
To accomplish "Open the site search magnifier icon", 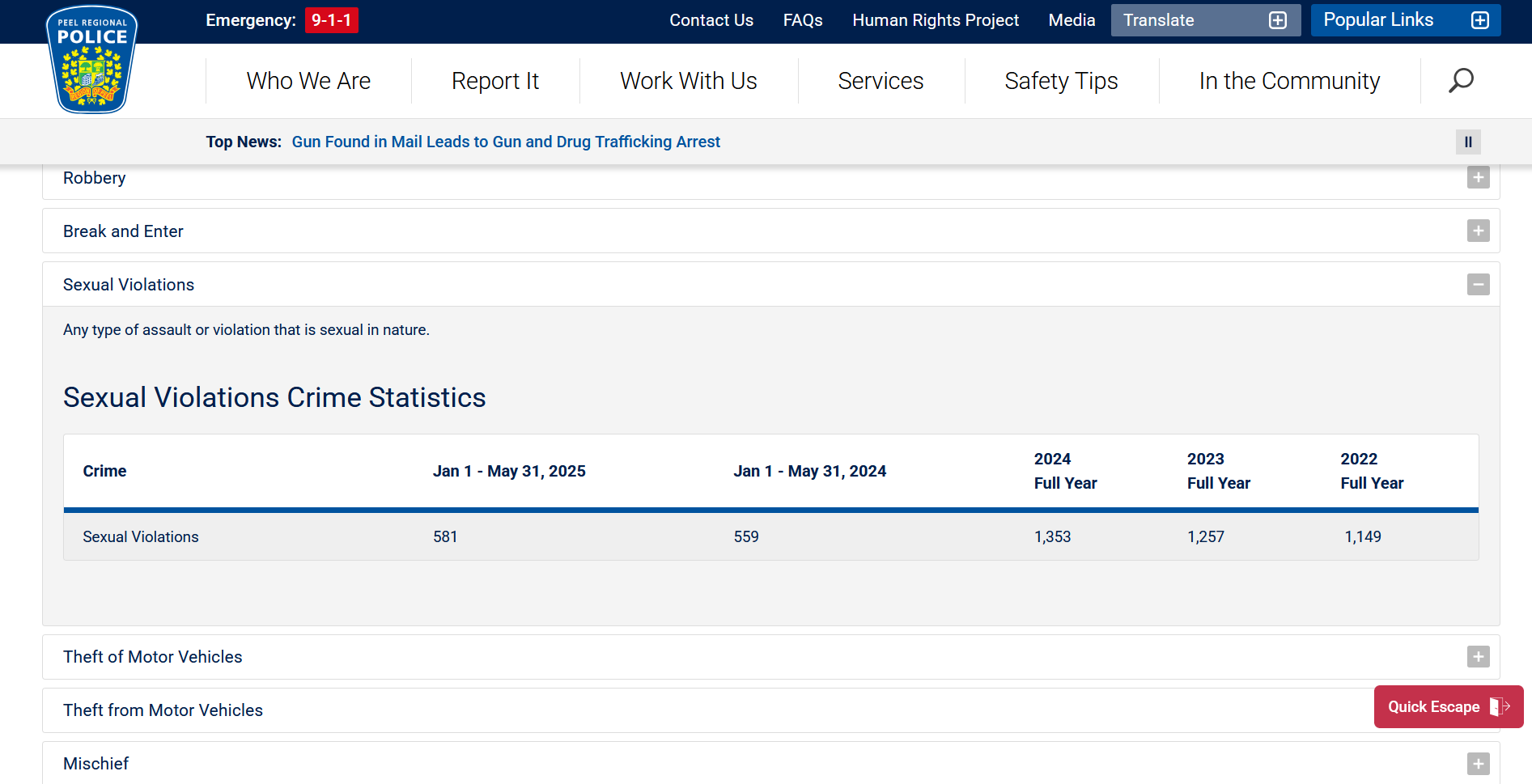I will pos(1461,81).
